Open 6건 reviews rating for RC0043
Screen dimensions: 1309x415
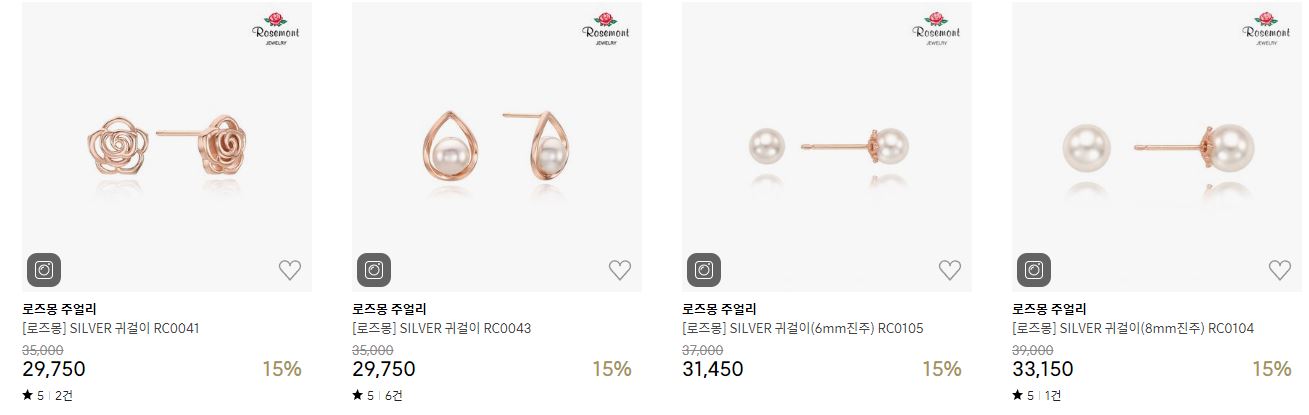377,395
